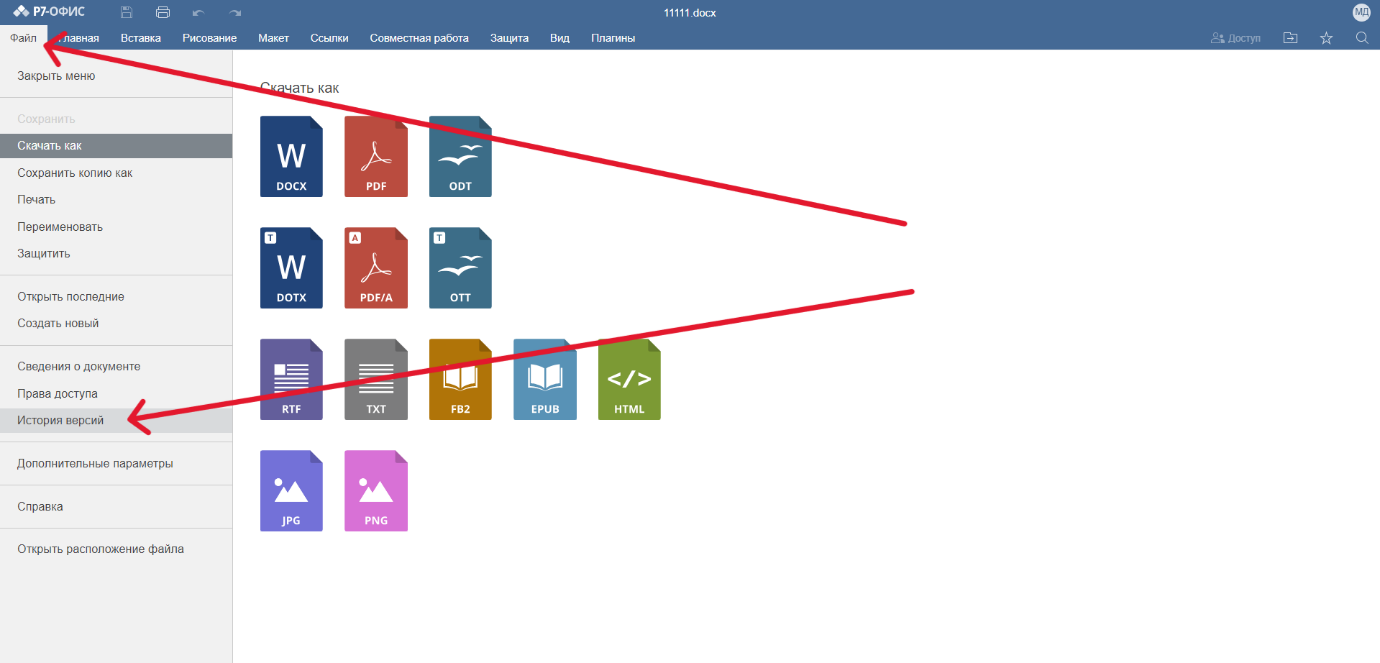Screen dimensions: 1380x663
Task: Click the save icon in title bar
Action: (x=126, y=13)
